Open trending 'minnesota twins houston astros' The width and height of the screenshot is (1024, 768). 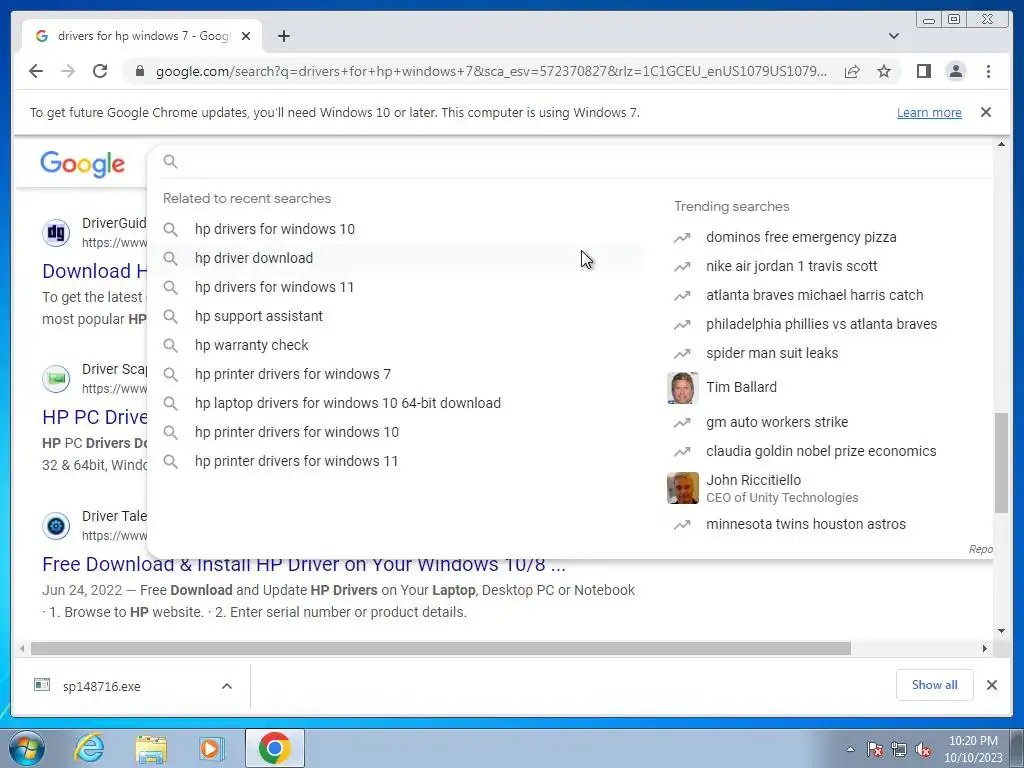click(805, 524)
